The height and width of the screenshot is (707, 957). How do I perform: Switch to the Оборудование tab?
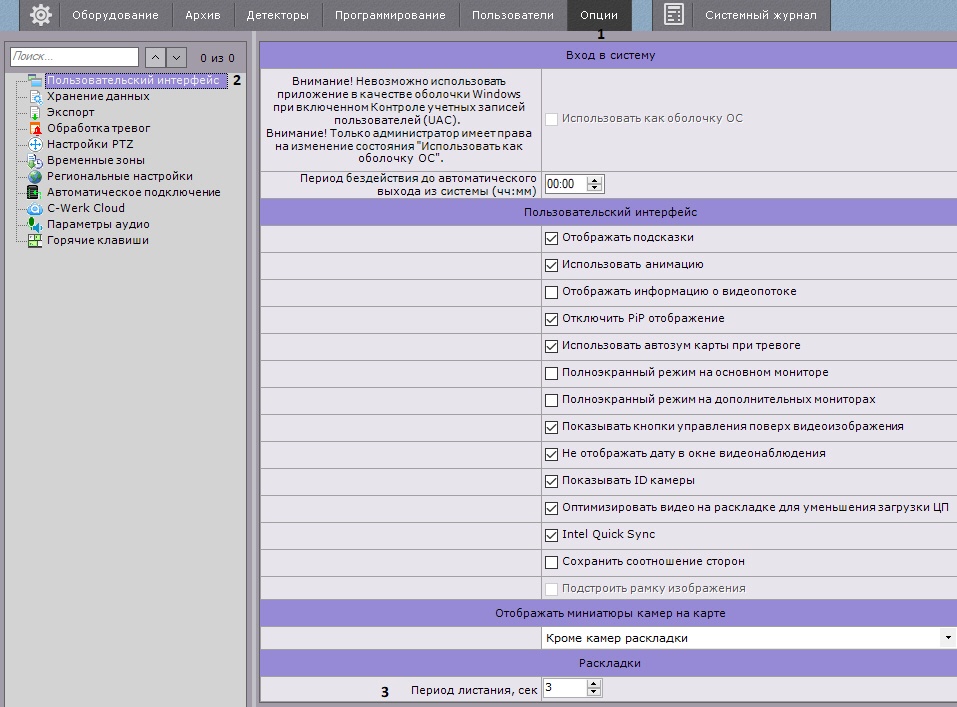(115, 15)
